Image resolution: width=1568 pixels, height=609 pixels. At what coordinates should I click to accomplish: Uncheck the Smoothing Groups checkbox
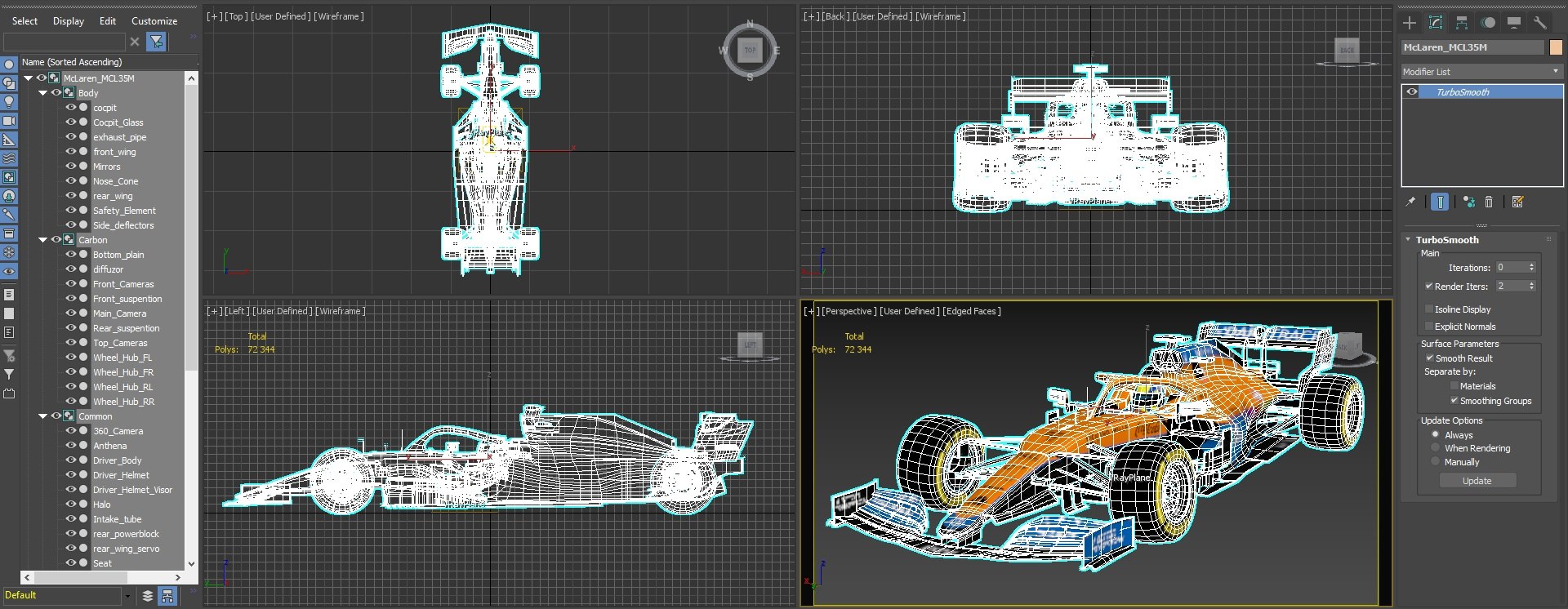[1454, 400]
